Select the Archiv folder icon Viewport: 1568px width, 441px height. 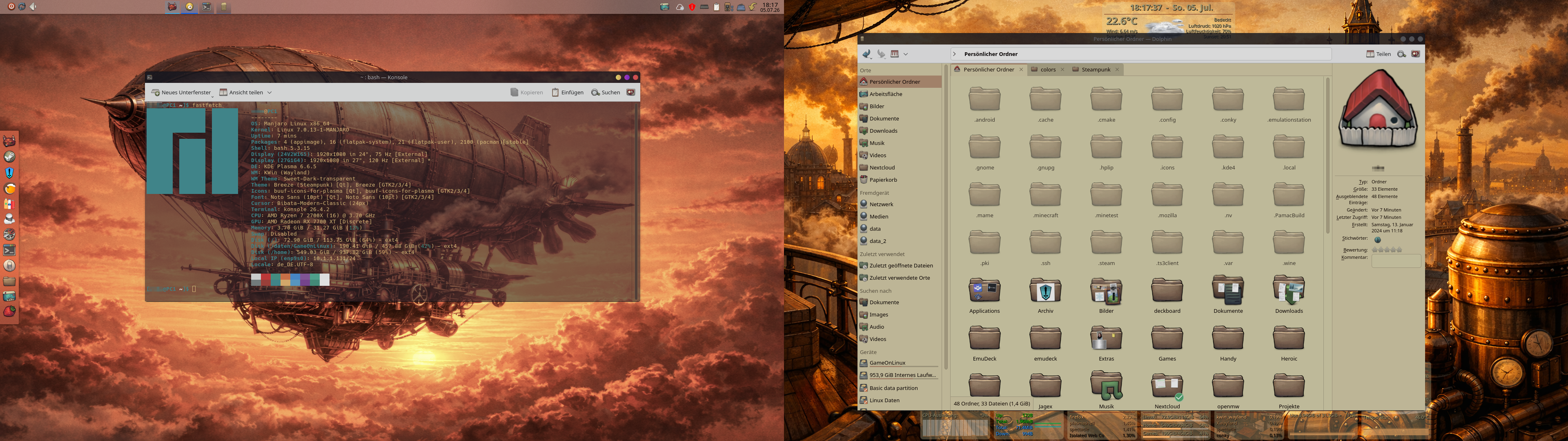coord(1045,291)
